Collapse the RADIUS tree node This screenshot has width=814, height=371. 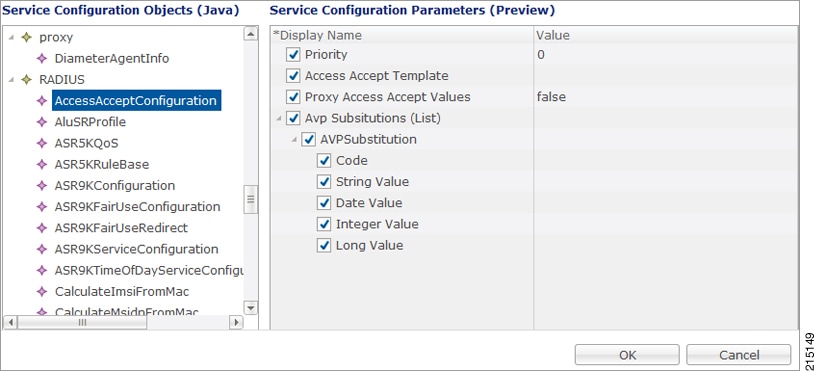[x=11, y=80]
